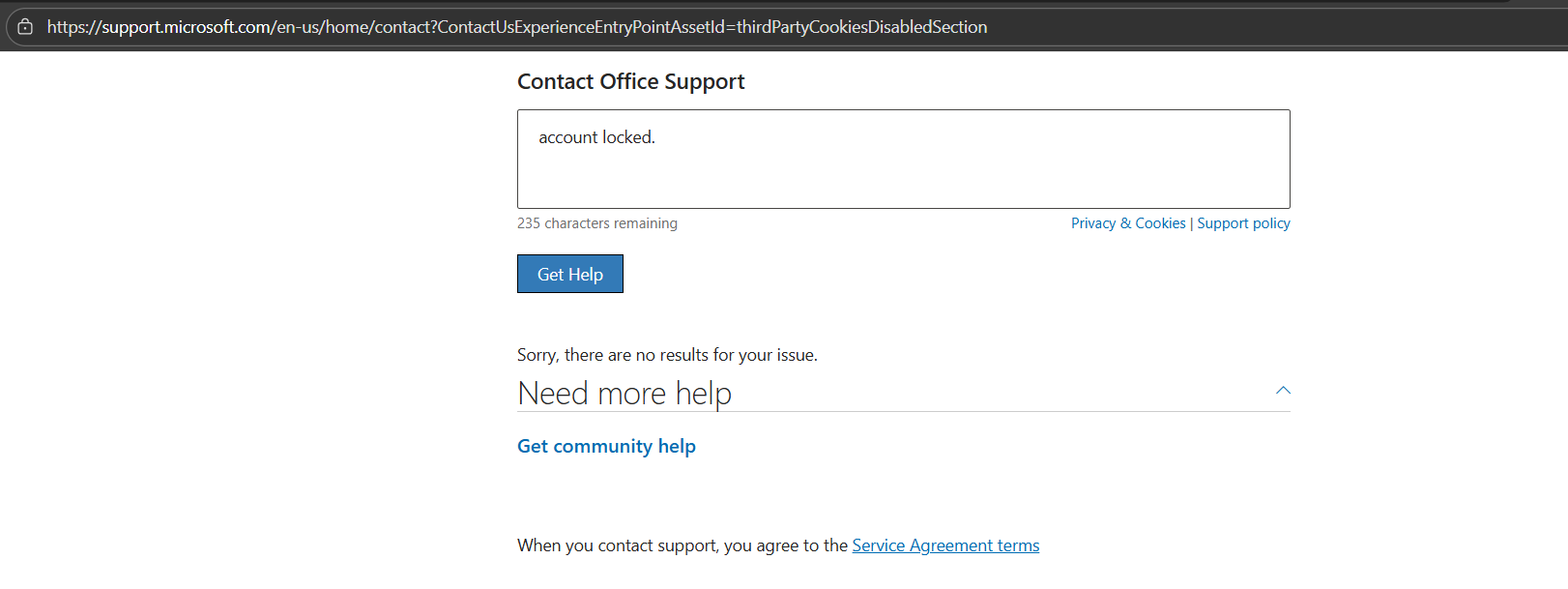Open the Privacy & Cookies link
This screenshot has height=589, width=1568.
(1128, 223)
